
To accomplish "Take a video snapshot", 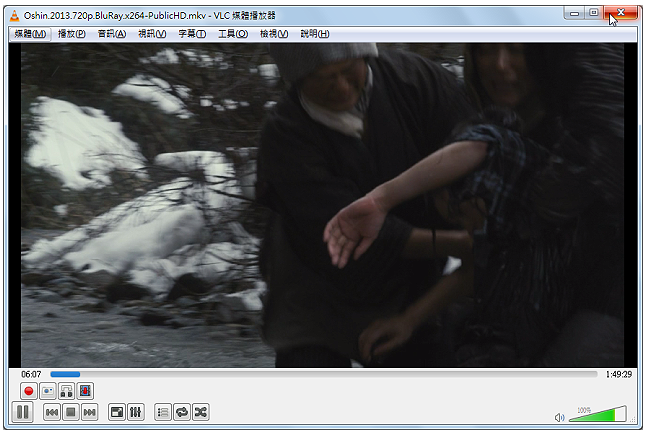I will coord(48,391).
